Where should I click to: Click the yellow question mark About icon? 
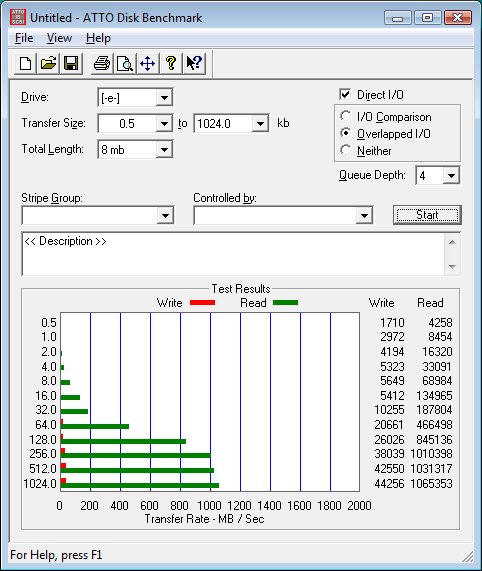[171, 63]
